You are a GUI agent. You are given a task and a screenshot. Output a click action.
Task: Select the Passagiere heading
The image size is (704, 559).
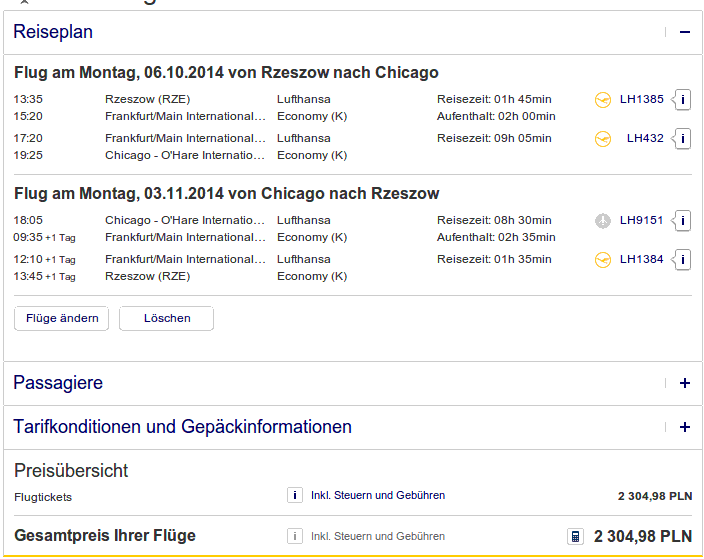(58, 383)
